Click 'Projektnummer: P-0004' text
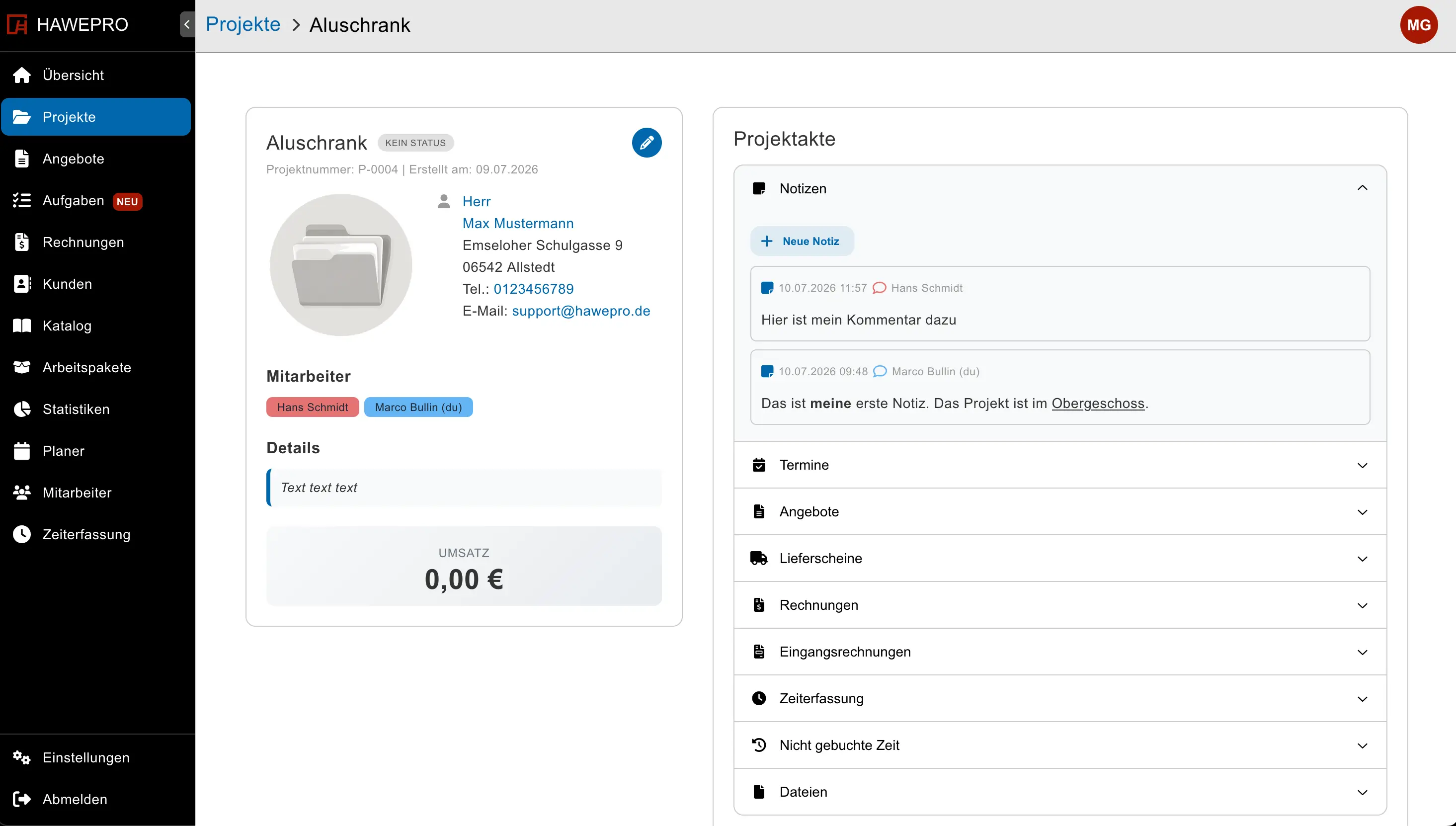 click(332, 169)
